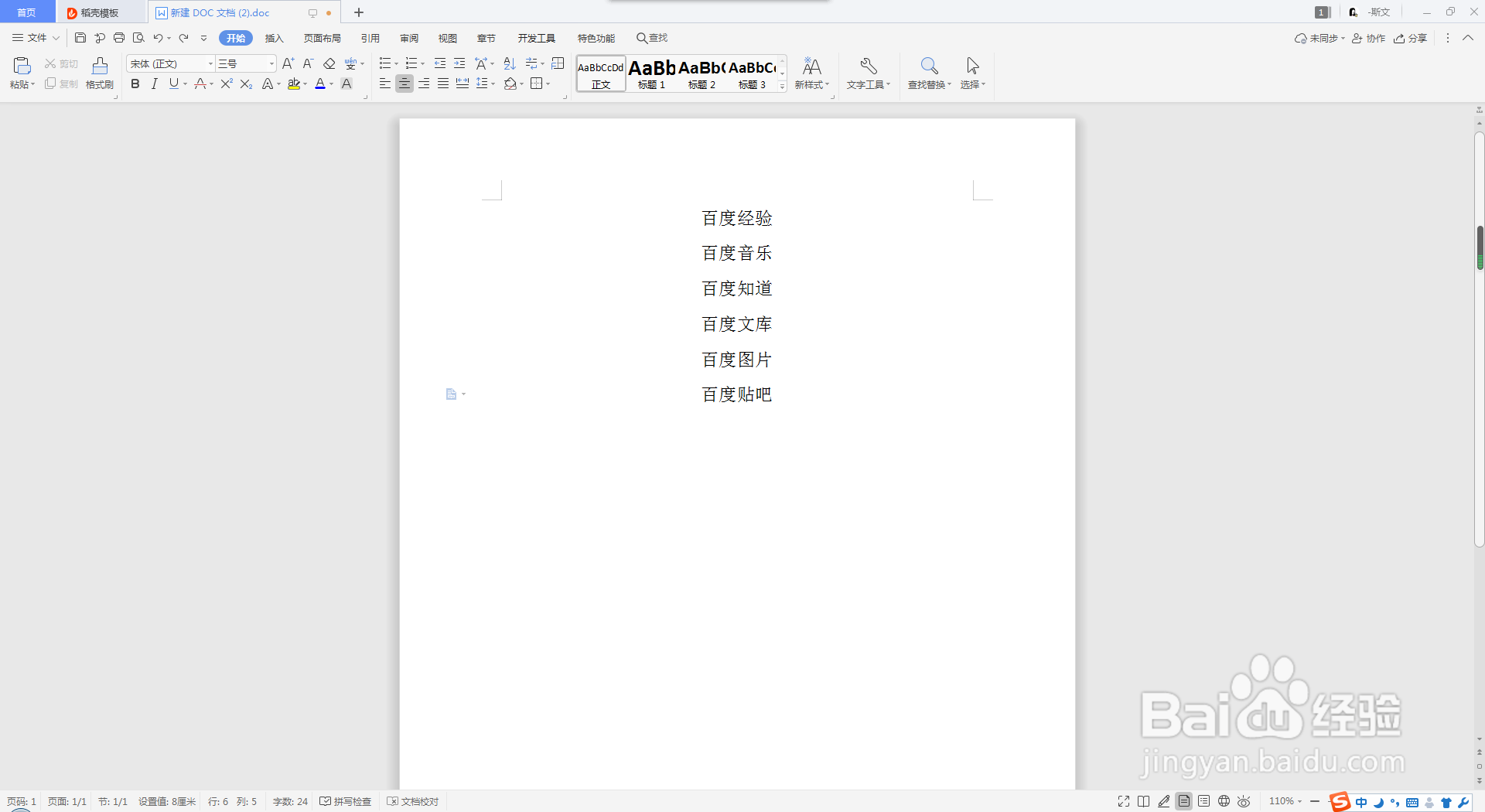
Task: Apply blue font color
Action: pos(320,84)
